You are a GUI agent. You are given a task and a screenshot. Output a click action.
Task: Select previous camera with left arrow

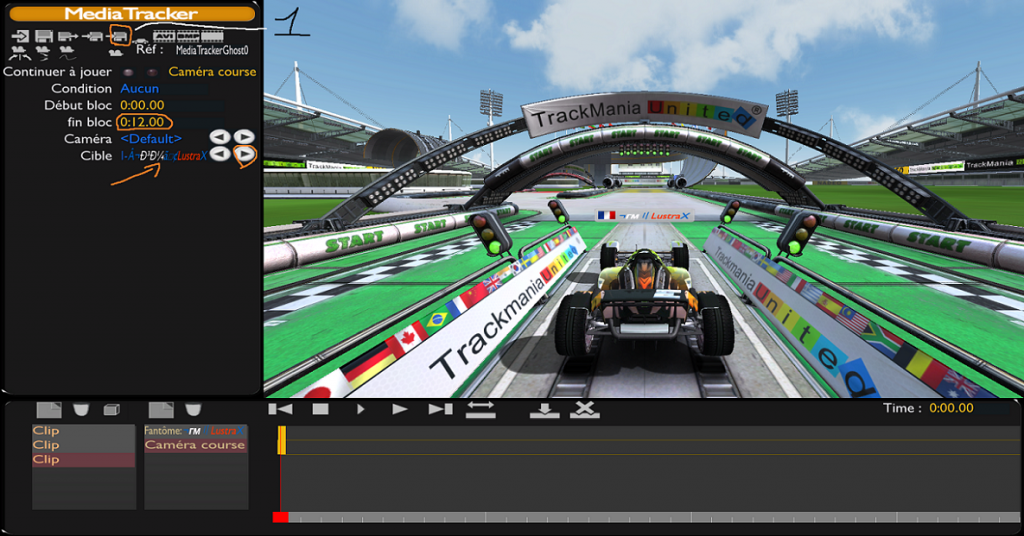220,136
